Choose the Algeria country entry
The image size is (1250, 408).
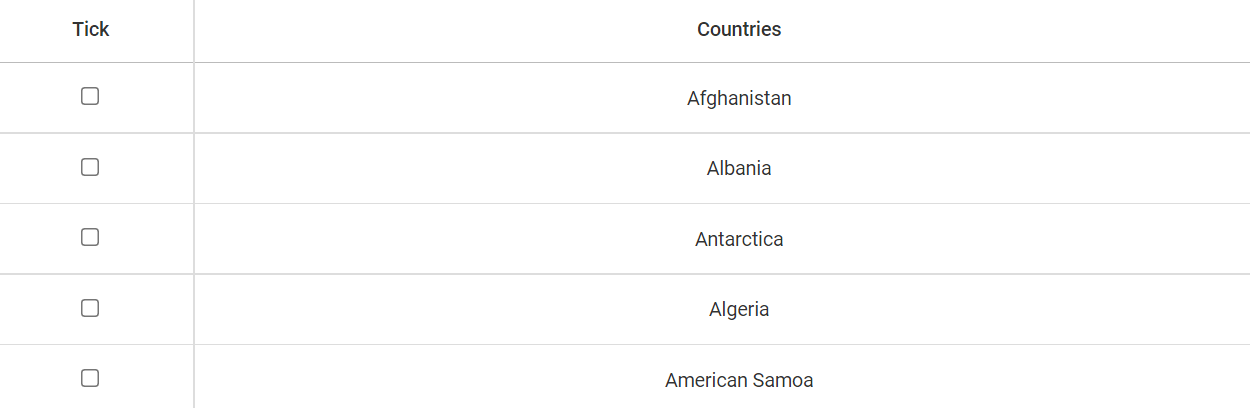click(739, 309)
